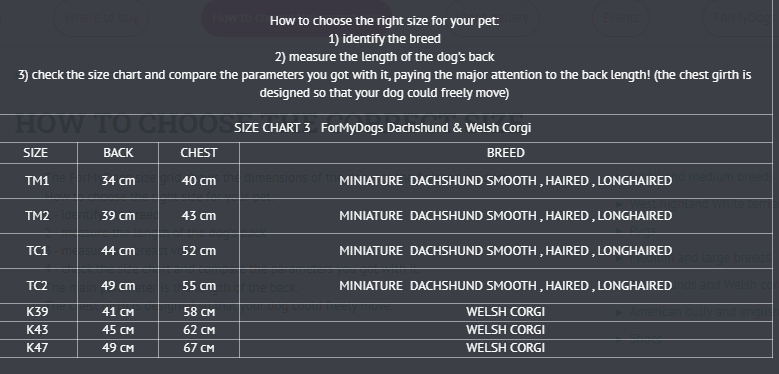Select the TM1 size cell
The image size is (779, 374).
coord(37,181)
